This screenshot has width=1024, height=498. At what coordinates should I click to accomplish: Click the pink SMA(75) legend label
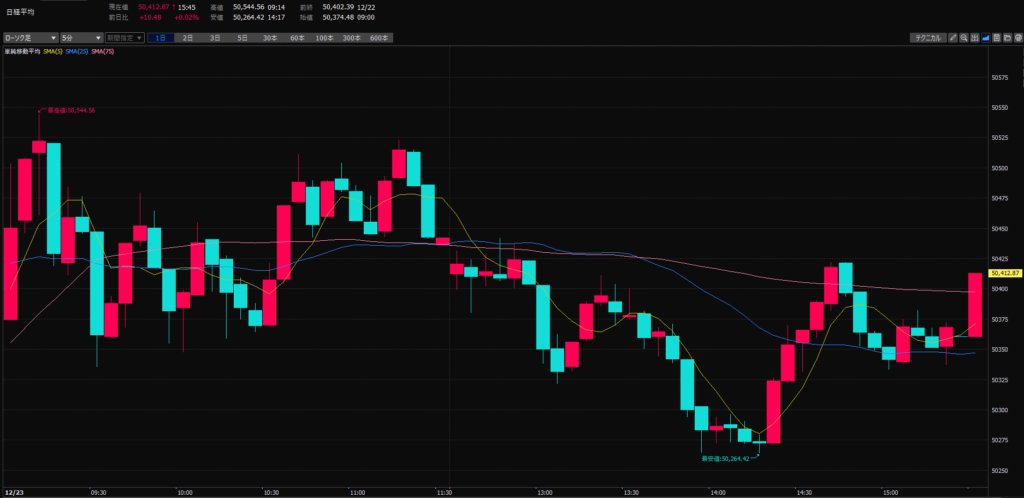tap(102, 50)
